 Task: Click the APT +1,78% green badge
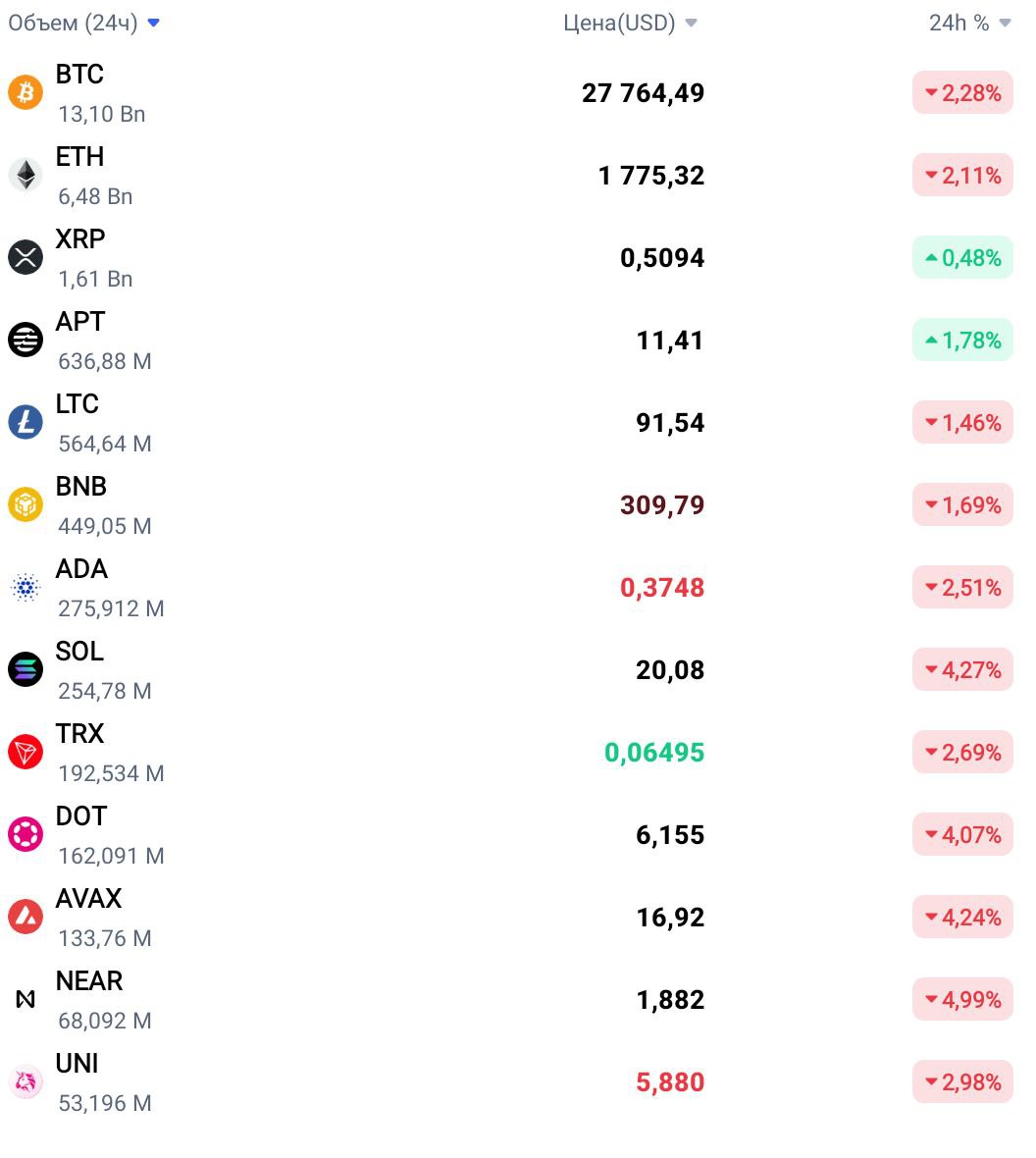coord(962,340)
